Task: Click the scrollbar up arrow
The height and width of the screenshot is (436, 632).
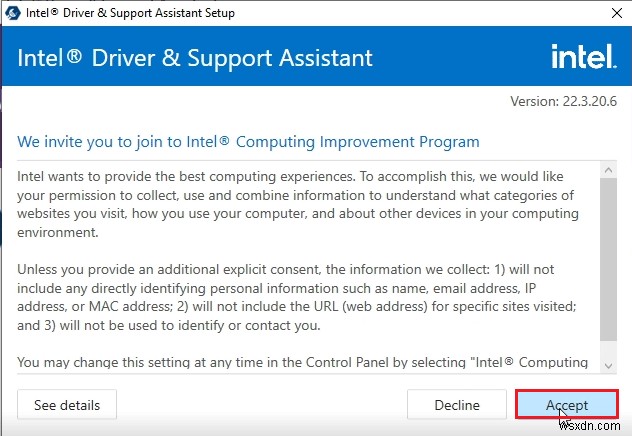Action: pyautogui.click(x=609, y=170)
